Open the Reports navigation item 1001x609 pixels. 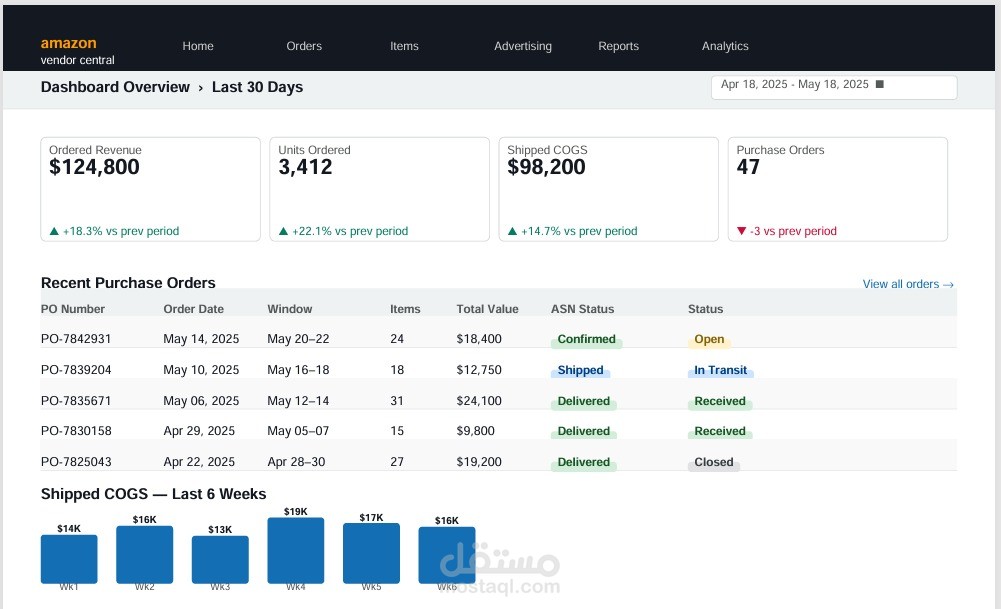[619, 46]
